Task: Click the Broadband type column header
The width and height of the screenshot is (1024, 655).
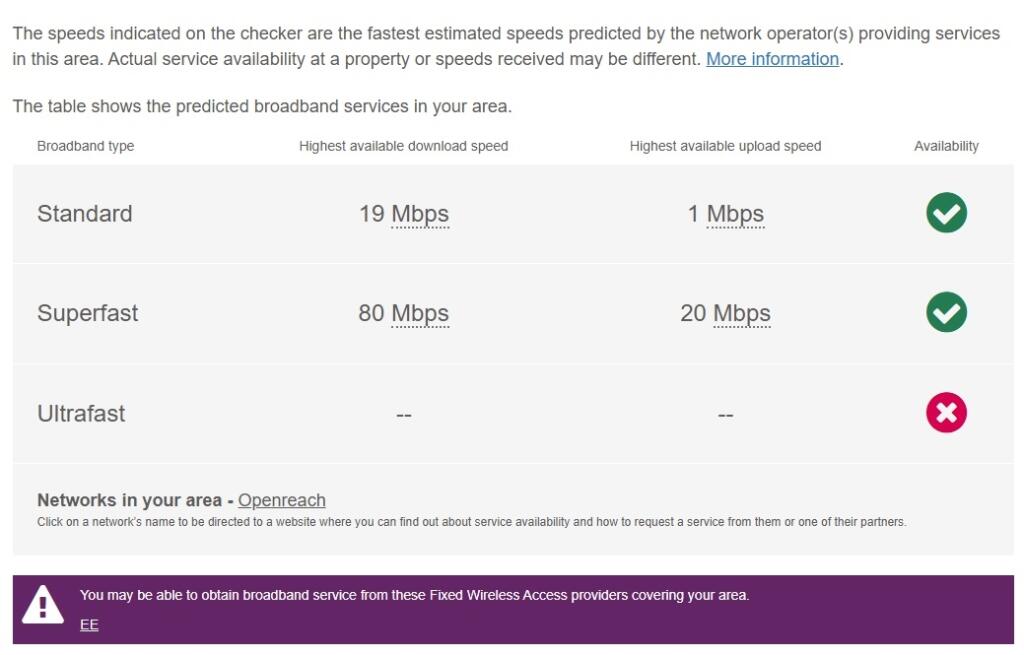Action: [85, 146]
